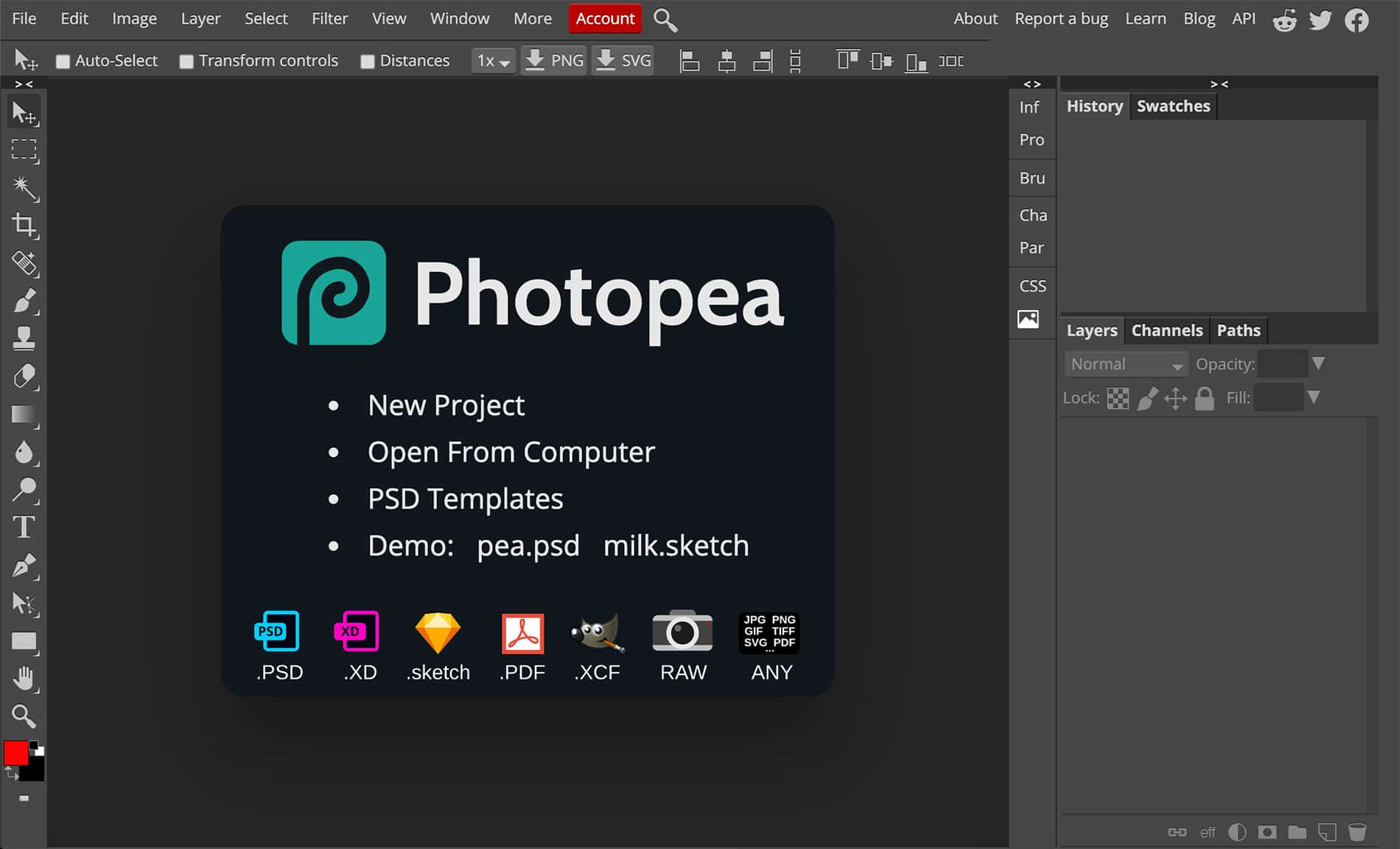Expand the Normal blend mode dropdown
The image size is (1400, 849).
(x=1125, y=364)
